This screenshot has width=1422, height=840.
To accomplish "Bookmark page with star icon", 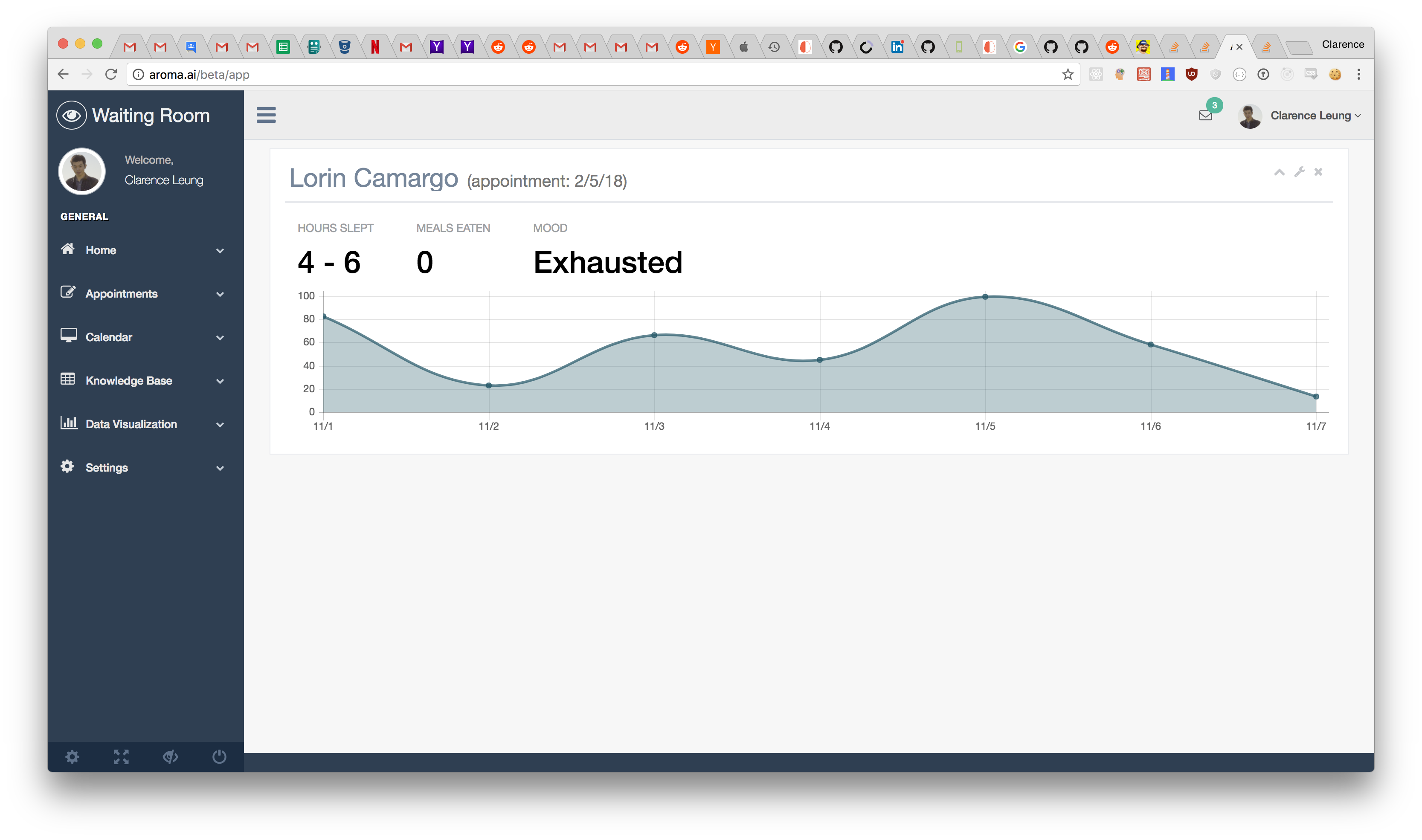I will point(1067,75).
